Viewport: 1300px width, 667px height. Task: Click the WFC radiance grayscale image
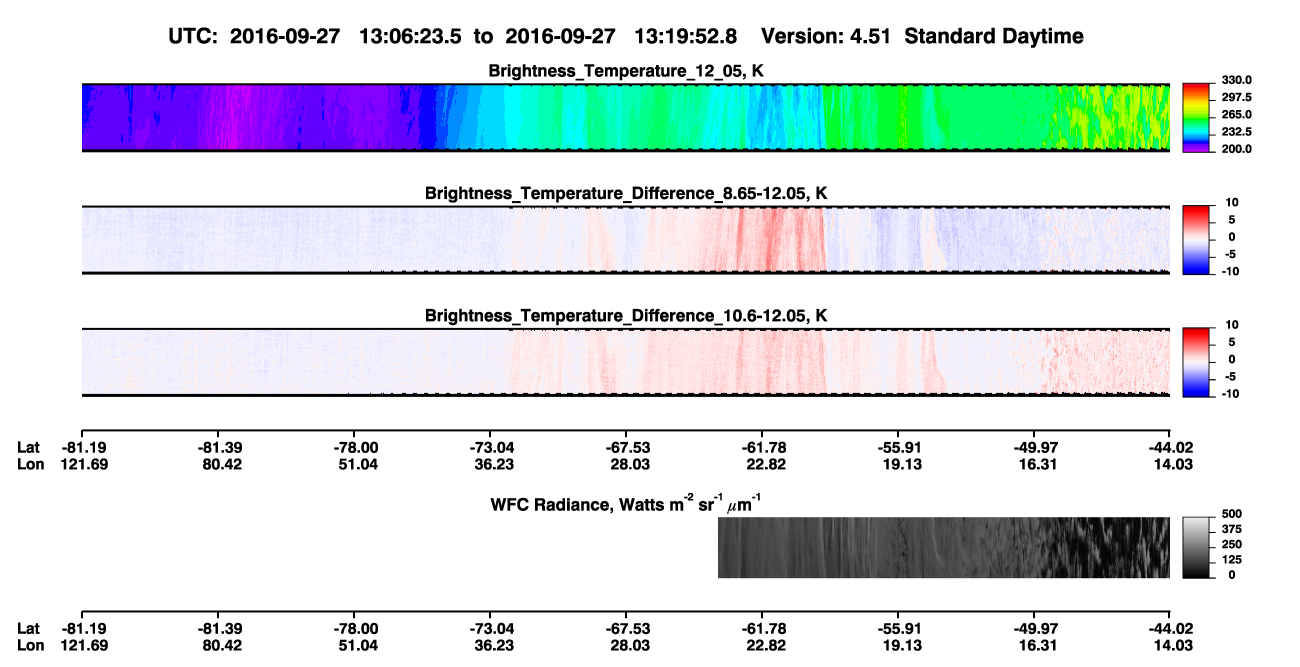[x=944, y=547]
